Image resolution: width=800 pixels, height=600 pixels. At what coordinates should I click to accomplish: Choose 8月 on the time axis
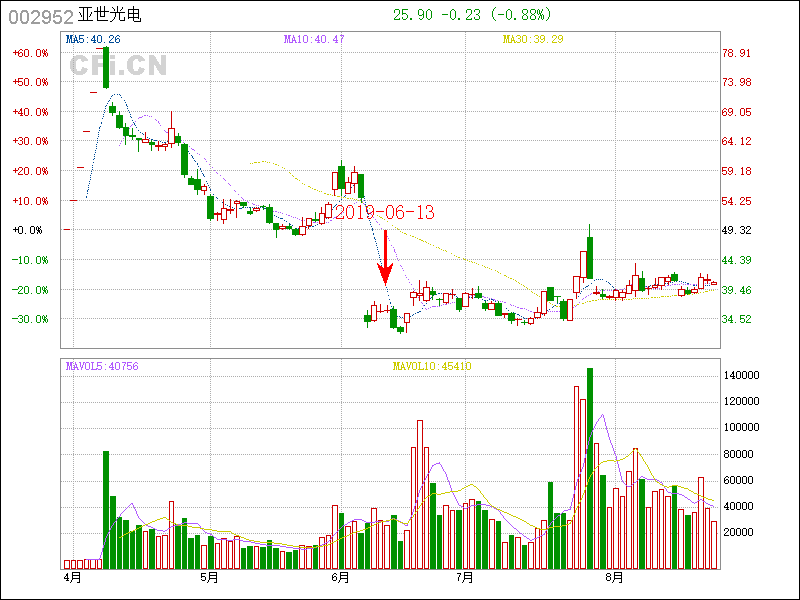click(x=615, y=578)
